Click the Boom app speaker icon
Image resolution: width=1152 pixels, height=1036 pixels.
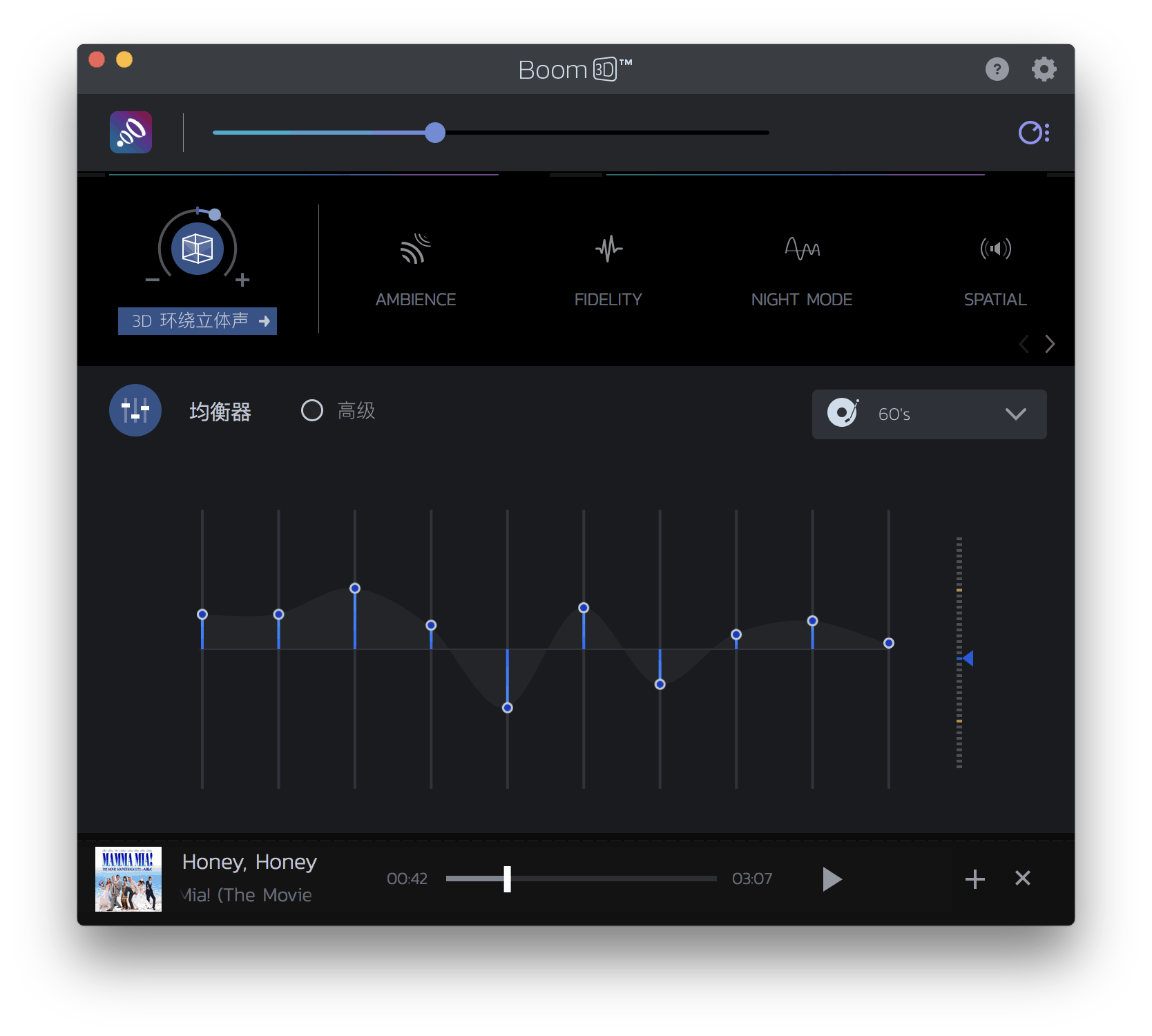(131, 132)
